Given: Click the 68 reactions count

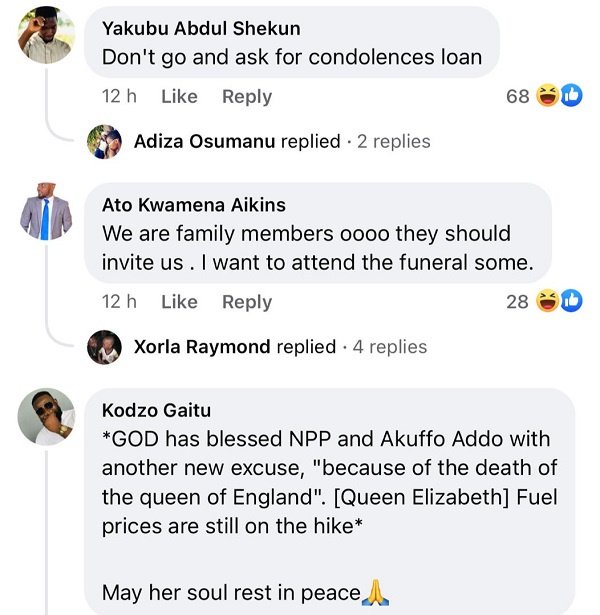Looking at the screenshot, I should pos(517,97).
